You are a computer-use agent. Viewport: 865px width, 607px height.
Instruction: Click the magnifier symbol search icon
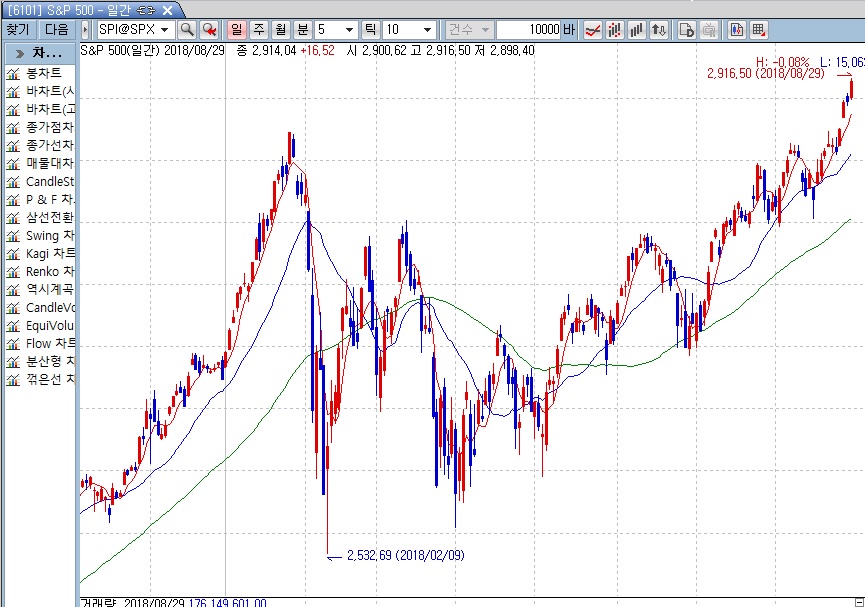coord(187,30)
